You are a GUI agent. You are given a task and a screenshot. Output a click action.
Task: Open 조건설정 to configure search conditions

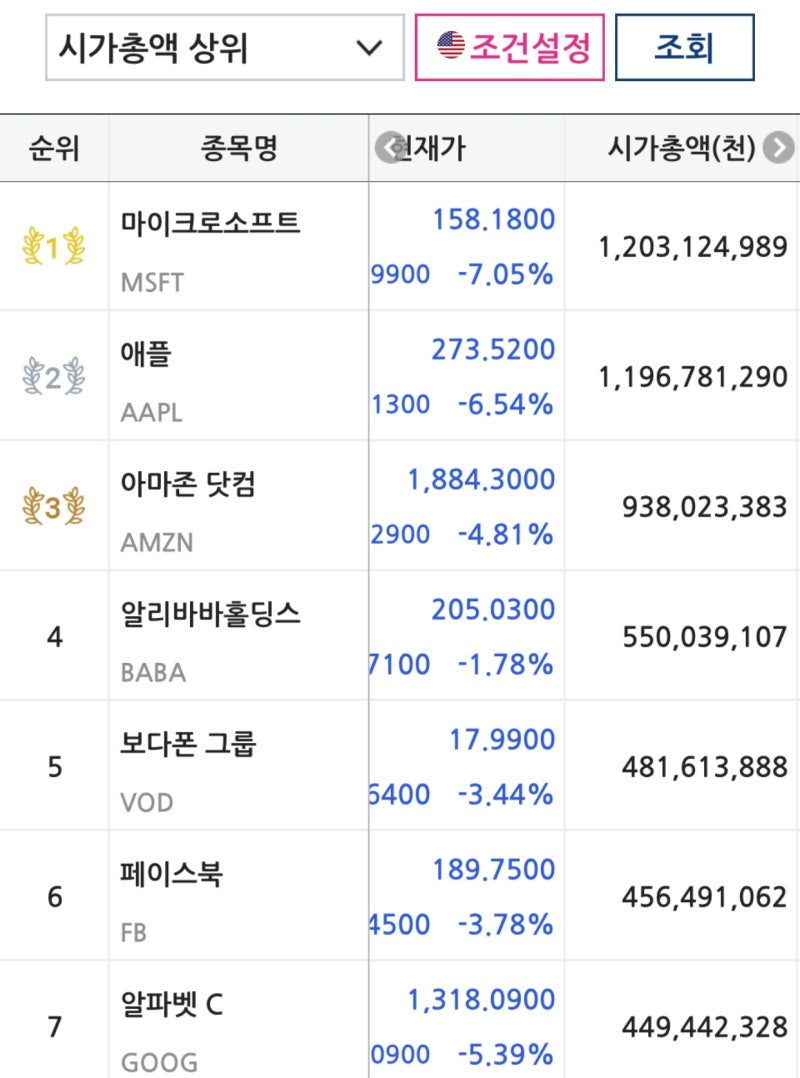(510, 45)
